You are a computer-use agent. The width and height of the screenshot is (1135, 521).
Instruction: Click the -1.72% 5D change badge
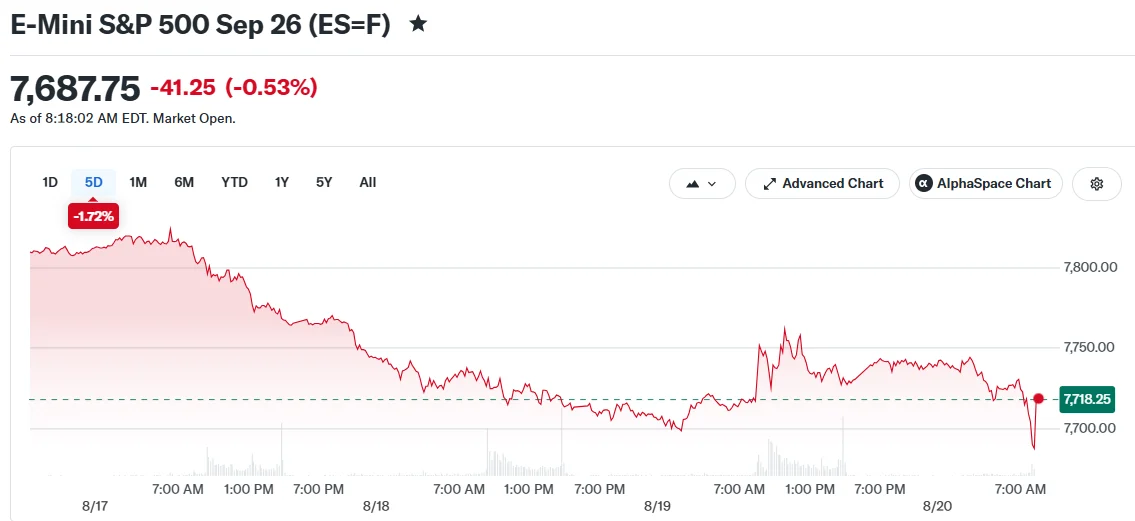(94, 216)
